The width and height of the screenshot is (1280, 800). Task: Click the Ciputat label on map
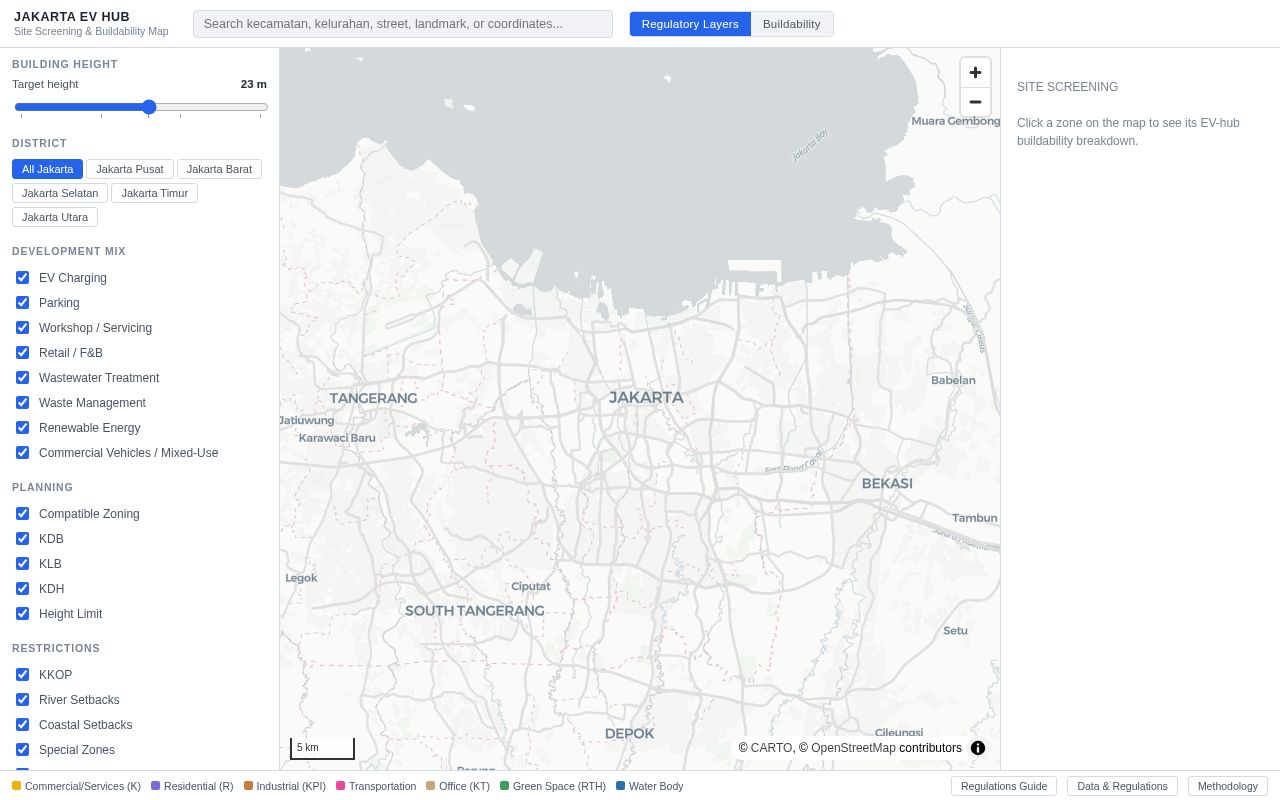point(531,586)
